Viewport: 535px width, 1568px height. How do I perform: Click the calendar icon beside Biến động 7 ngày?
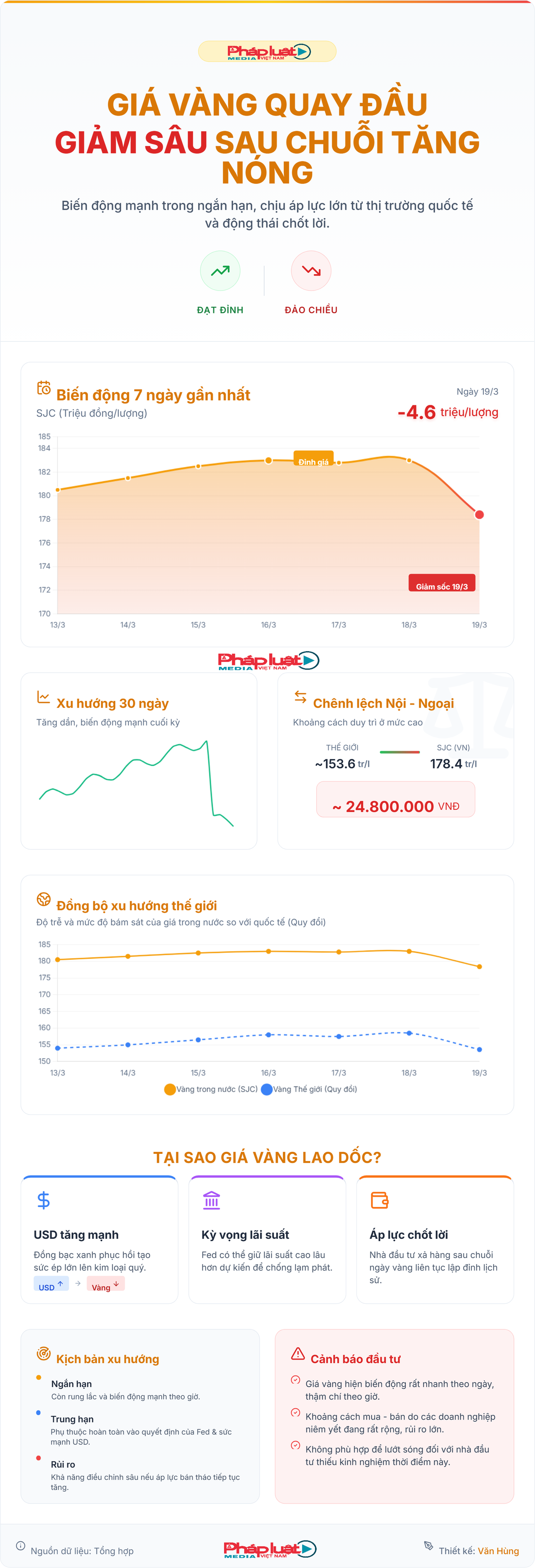click(44, 388)
